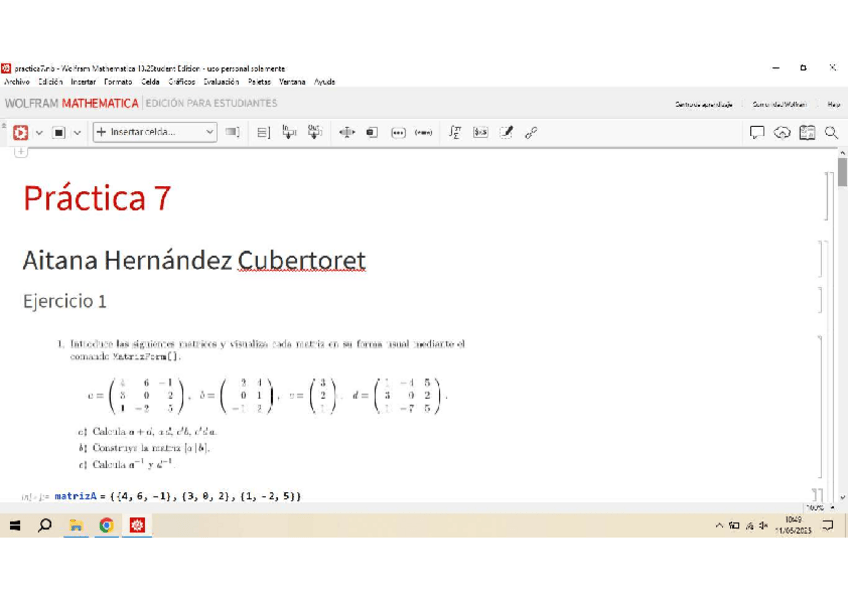Open the Comunidad Wolfram link
The height and width of the screenshot is (599, 848).
[x=779, y=104]
